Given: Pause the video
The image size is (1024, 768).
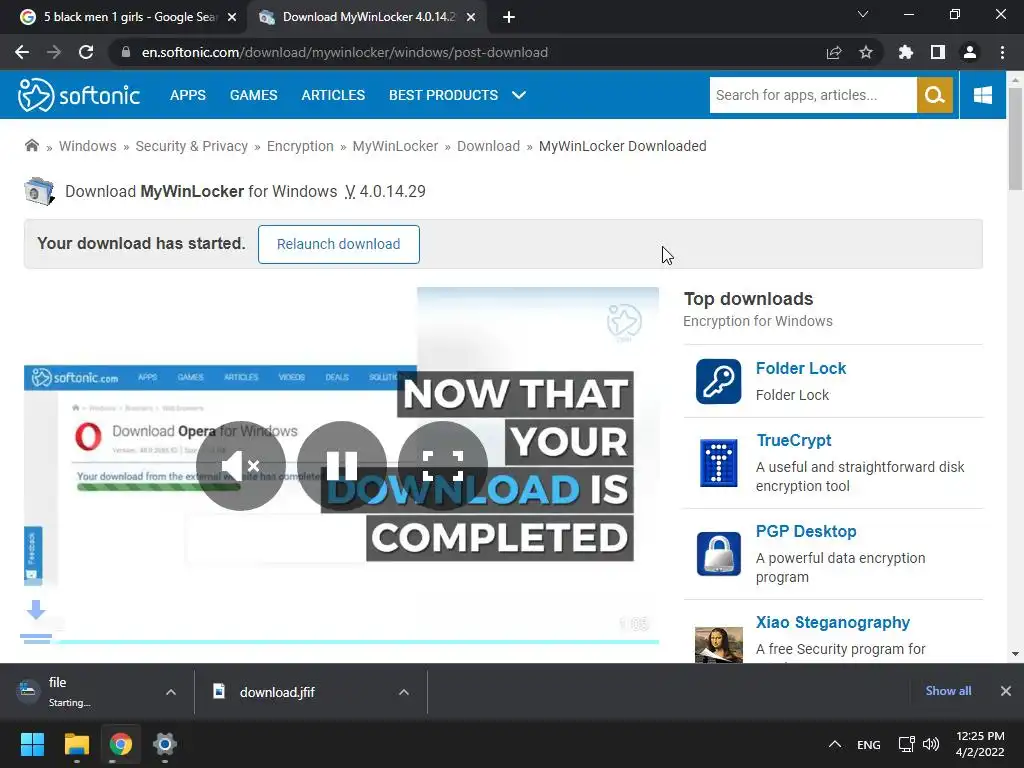Looking at the screenshot, I should click(x=342, y=466).
